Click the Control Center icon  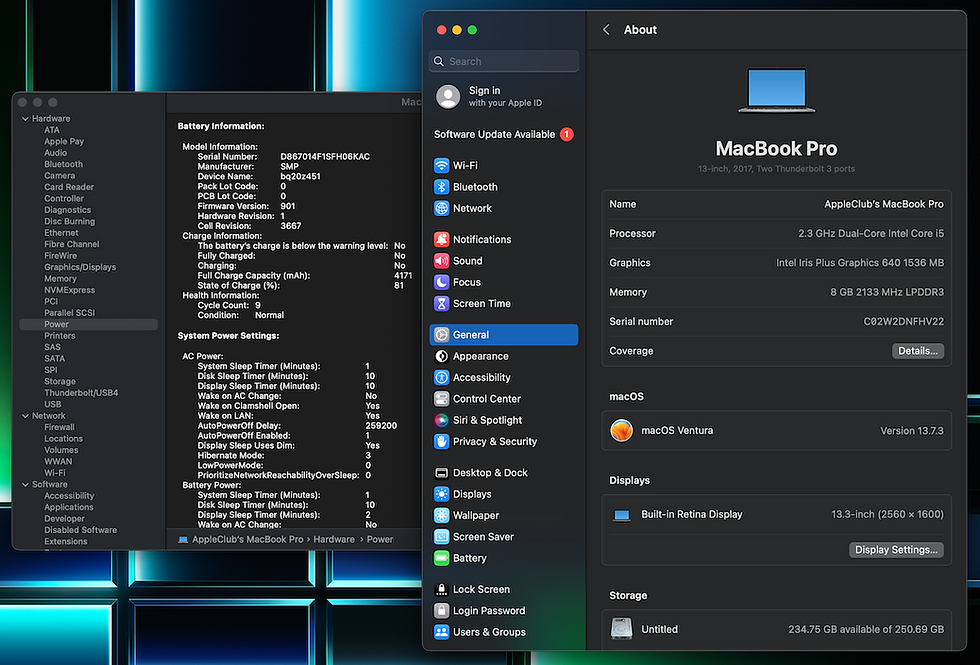tap(441, 398)
